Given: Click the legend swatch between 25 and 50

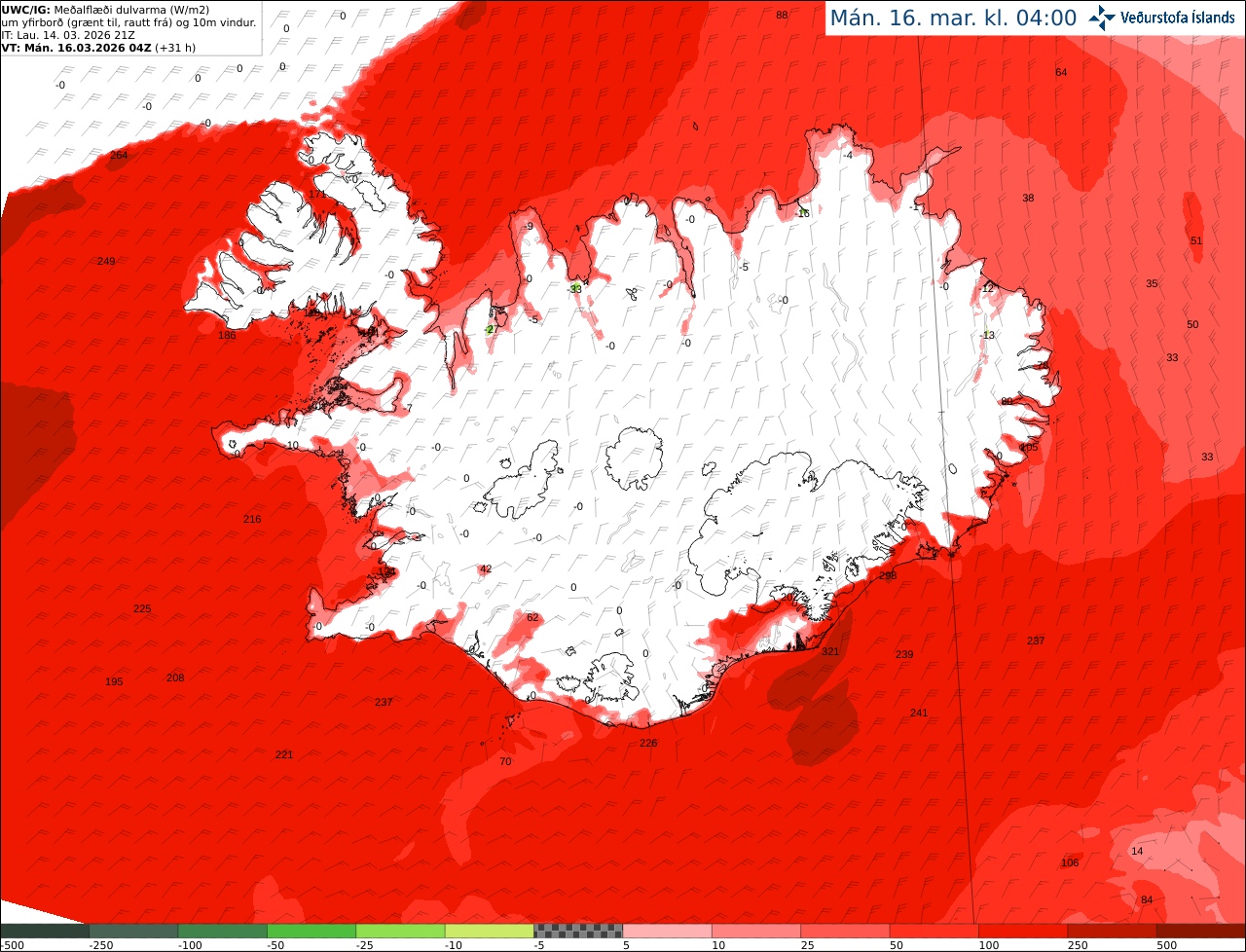Looking at the screenshot, I should click(845, 931).
